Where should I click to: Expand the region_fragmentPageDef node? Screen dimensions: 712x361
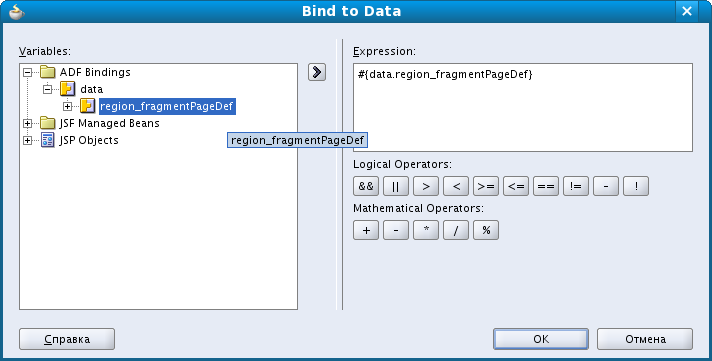[x=68, y=107]
